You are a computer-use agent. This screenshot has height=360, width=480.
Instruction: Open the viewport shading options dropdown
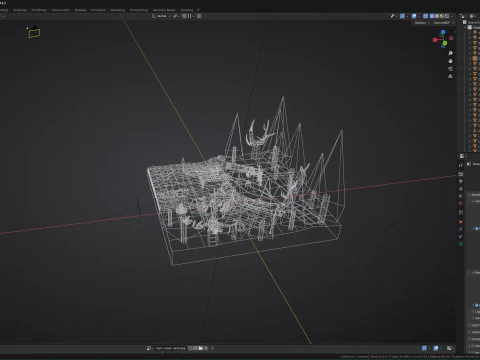(452, 16)
